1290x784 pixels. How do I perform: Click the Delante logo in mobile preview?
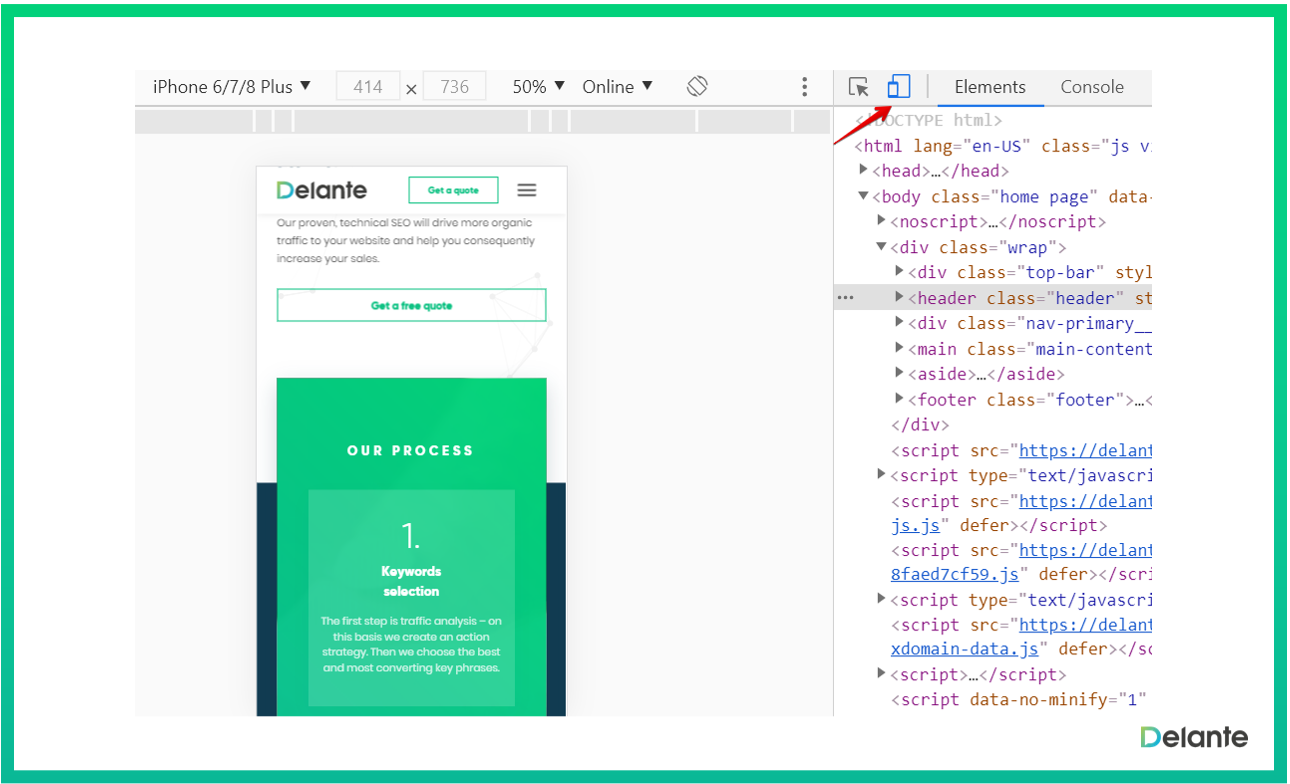click(x=322, y=190)
